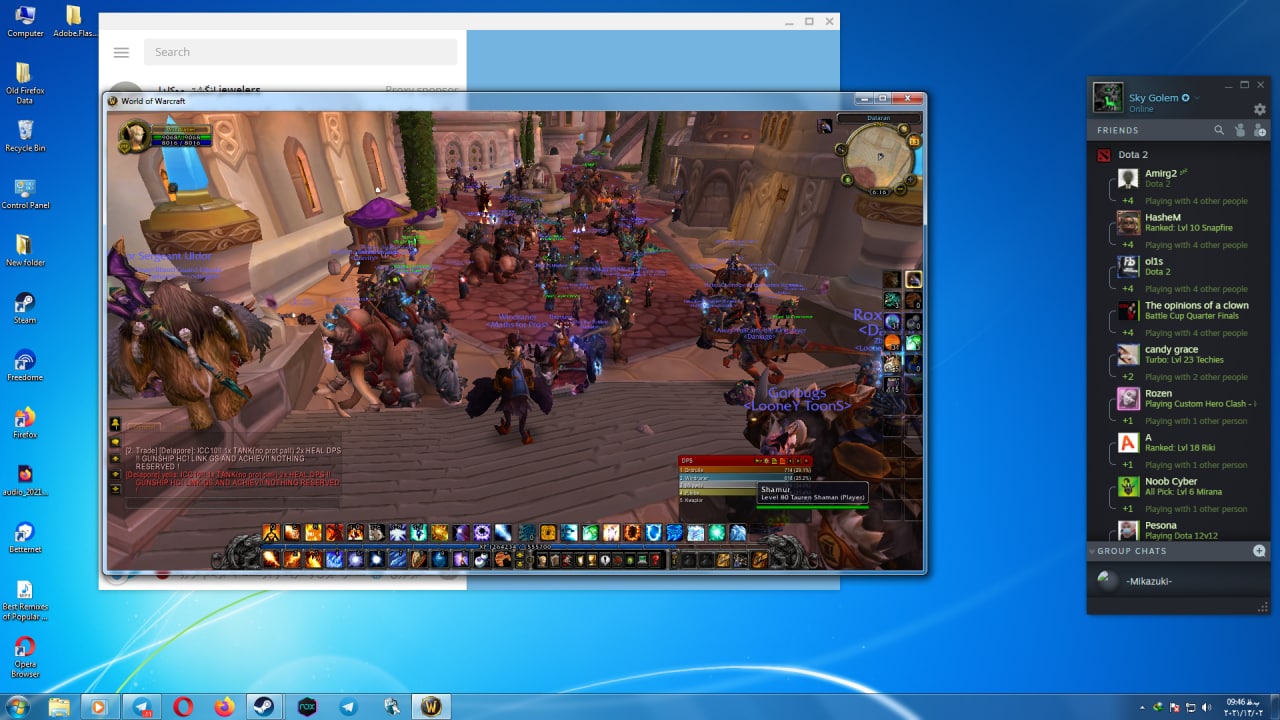This screenshot has height=720, width=1280.
Task: Create new group chat plus icon
Action: coord(1259,551)
